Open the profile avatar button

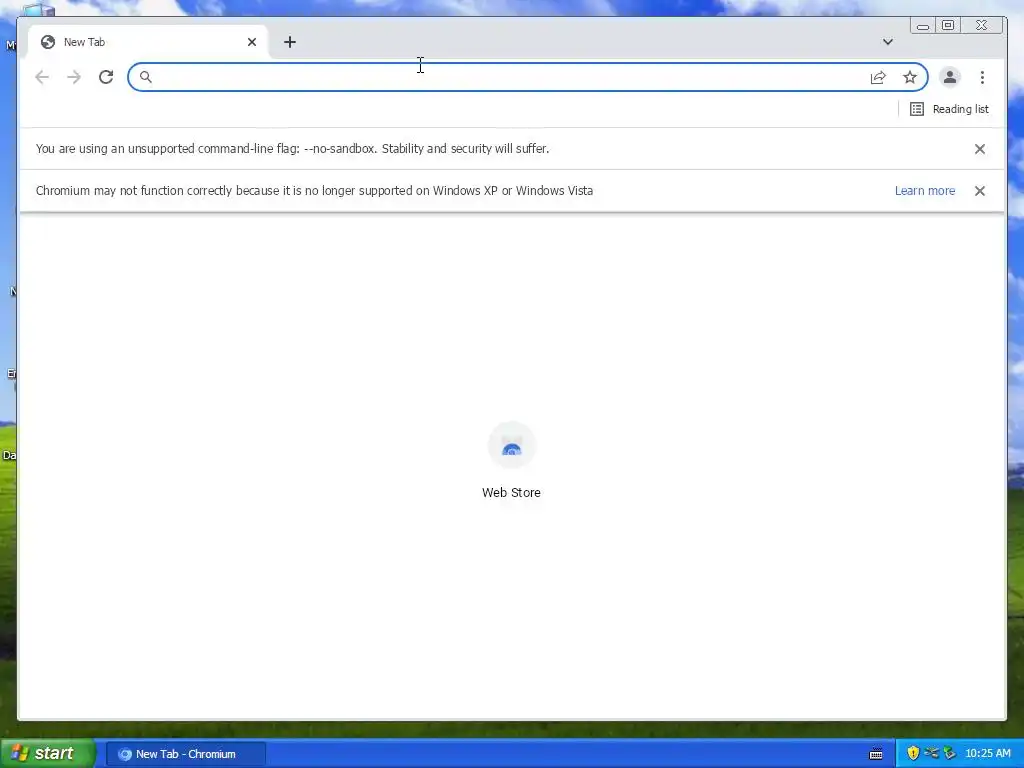pyautogui.click(x=950, y=77)
